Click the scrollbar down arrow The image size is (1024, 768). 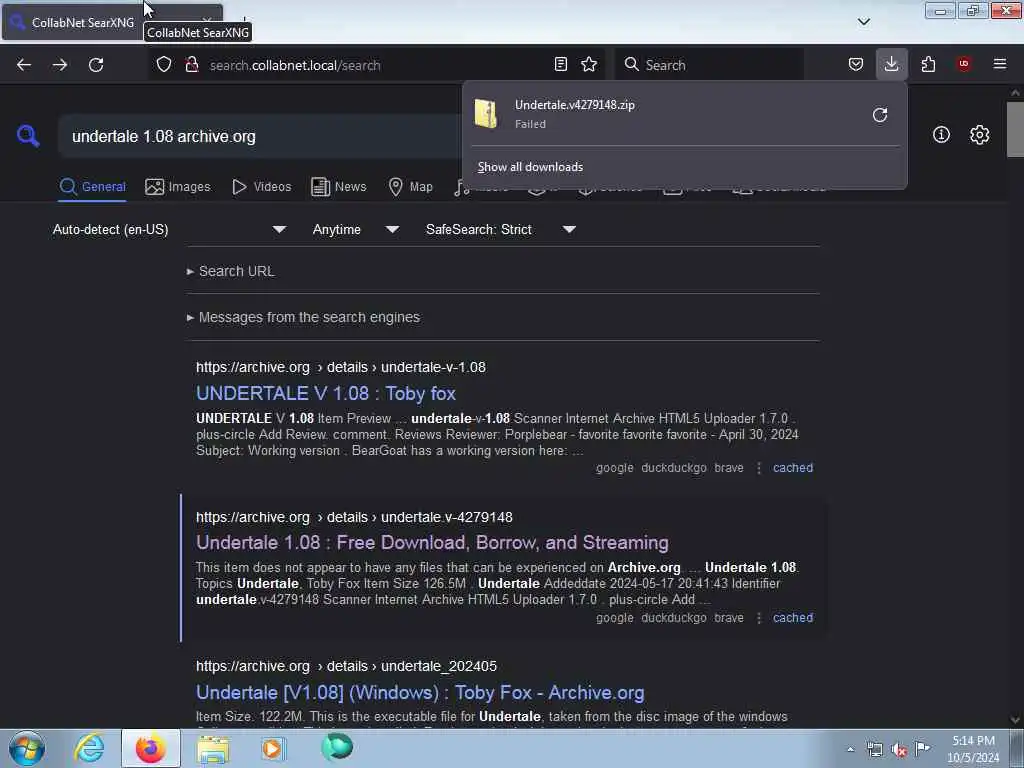tap(1015, 720)
